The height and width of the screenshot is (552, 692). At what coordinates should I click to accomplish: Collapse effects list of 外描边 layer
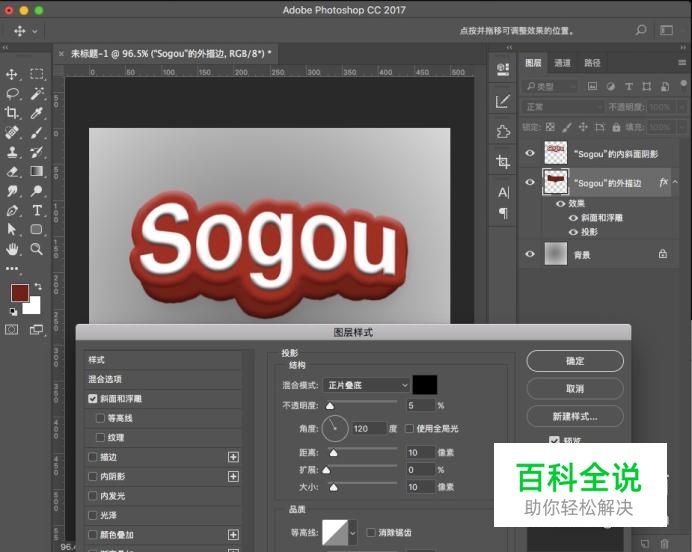pyautogui.click(x=675, y=182)
